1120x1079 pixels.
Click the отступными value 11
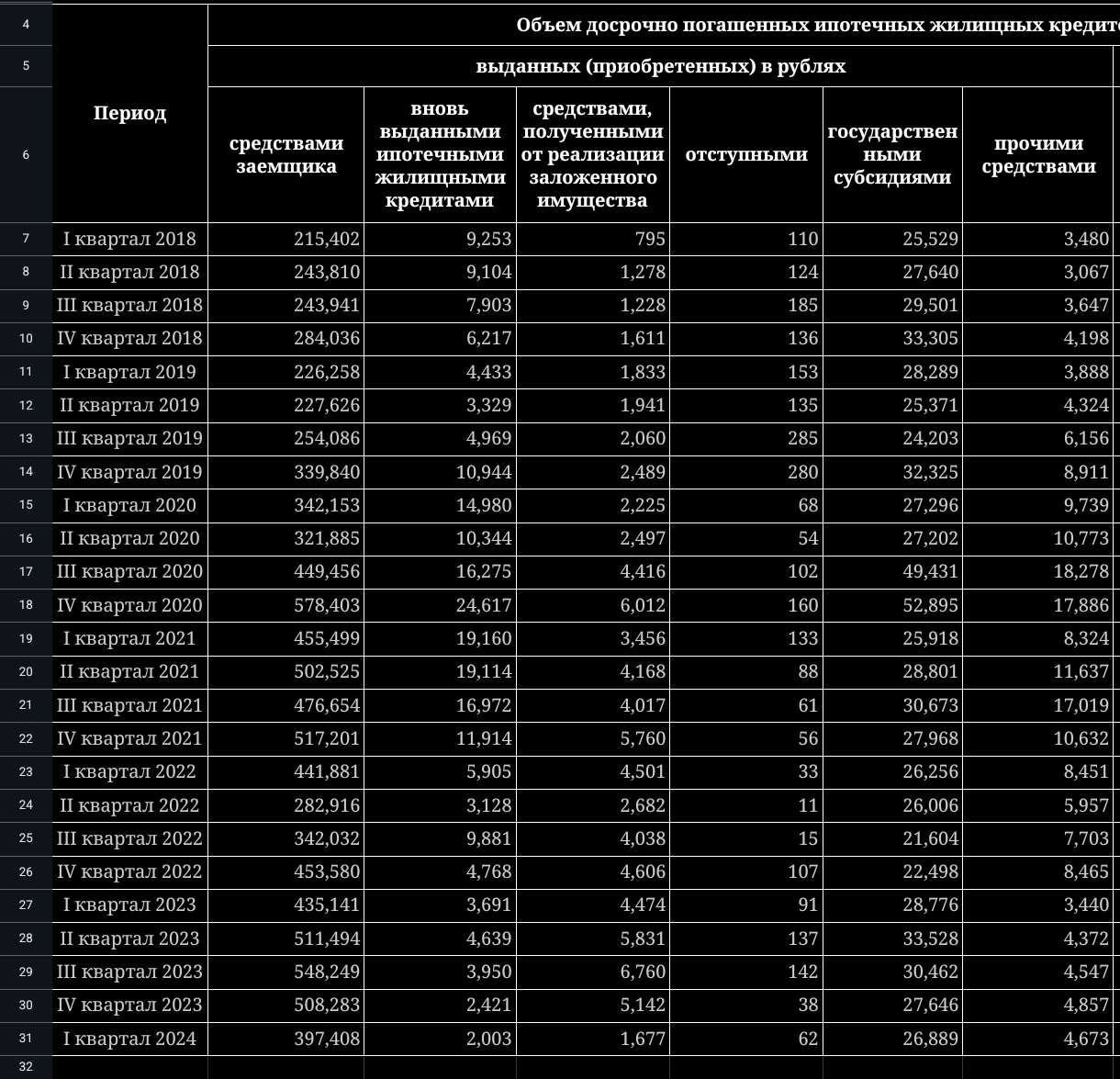point(746,805)
